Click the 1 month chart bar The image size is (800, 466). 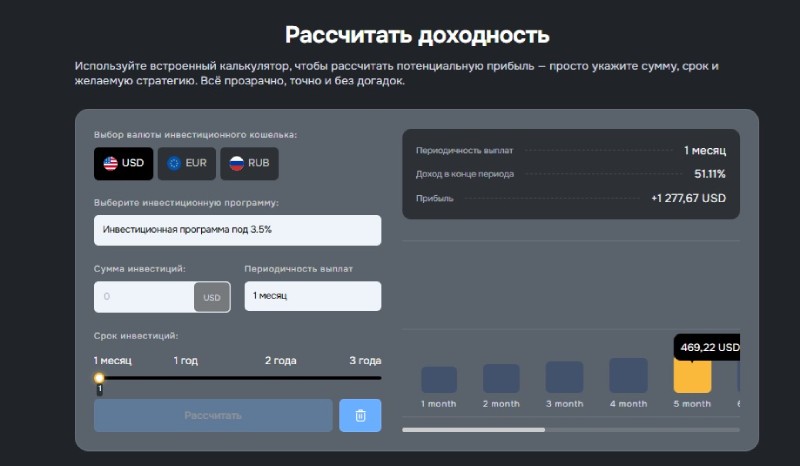pyautogui.click(x=439, y=379)
